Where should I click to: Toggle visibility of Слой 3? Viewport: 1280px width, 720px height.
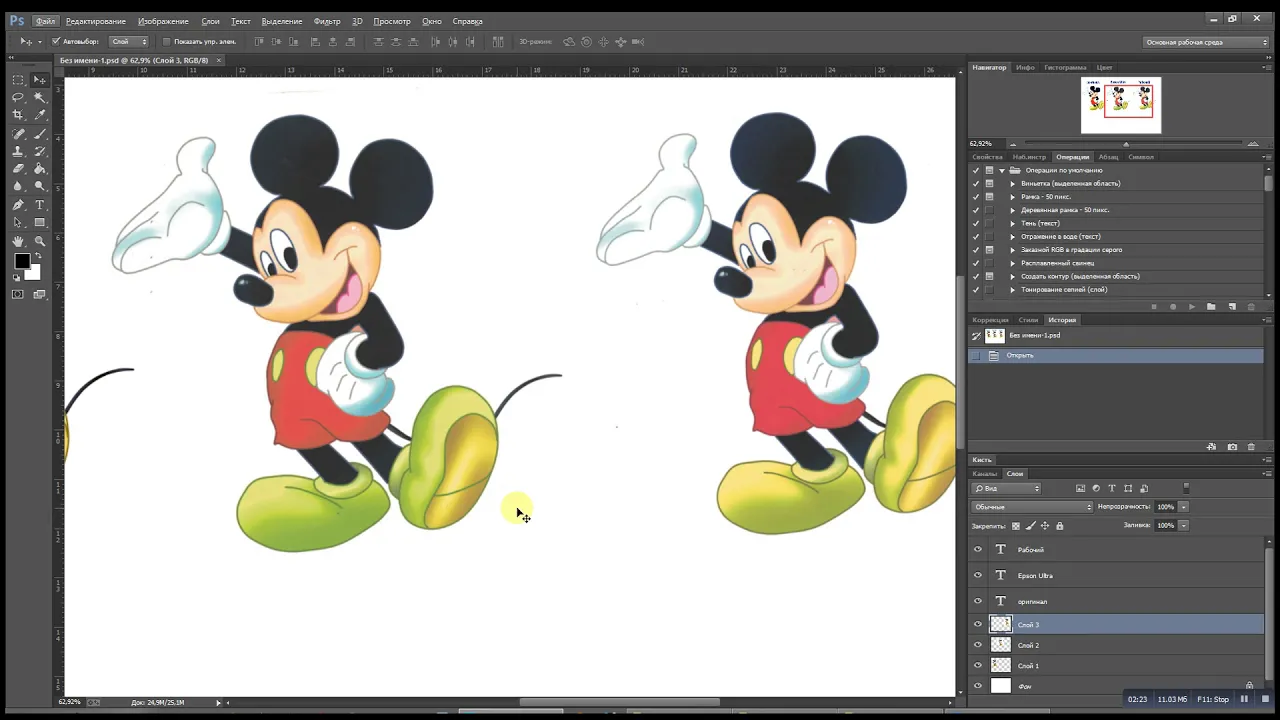click(978, 624)
